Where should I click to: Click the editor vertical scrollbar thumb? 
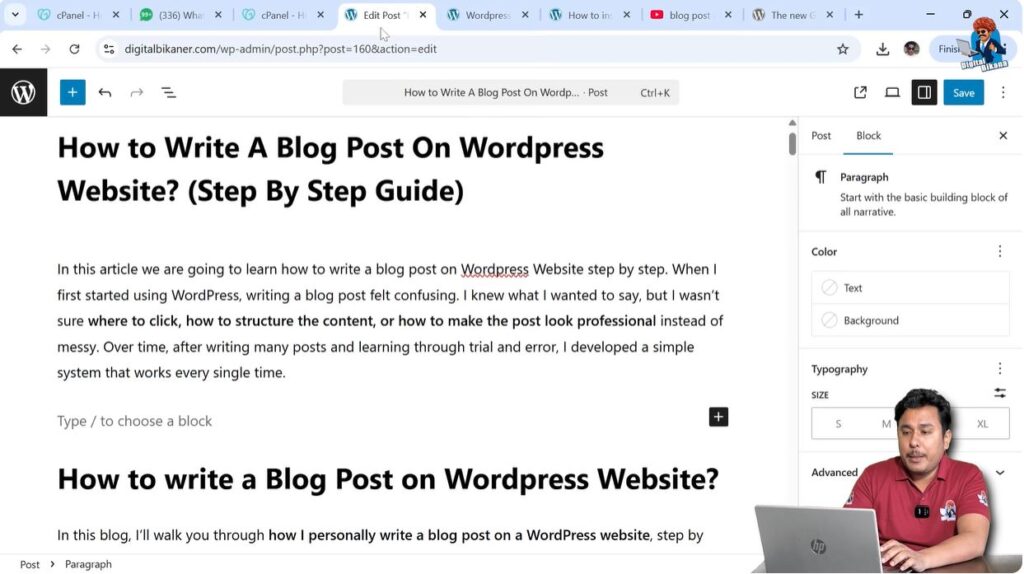[x=792, y=144]
